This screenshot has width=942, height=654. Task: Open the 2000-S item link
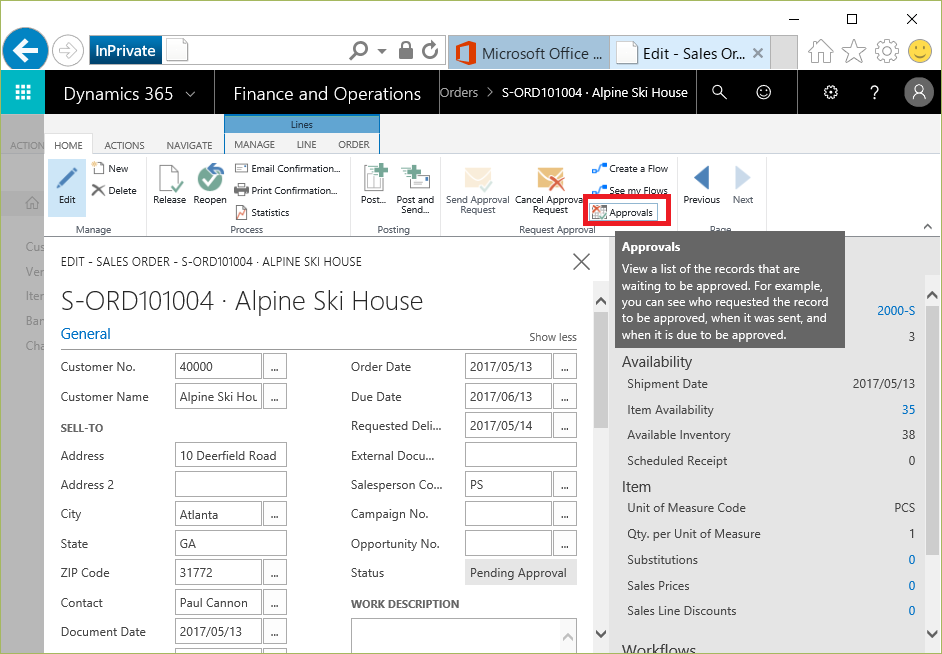click(x=896, y=310)
